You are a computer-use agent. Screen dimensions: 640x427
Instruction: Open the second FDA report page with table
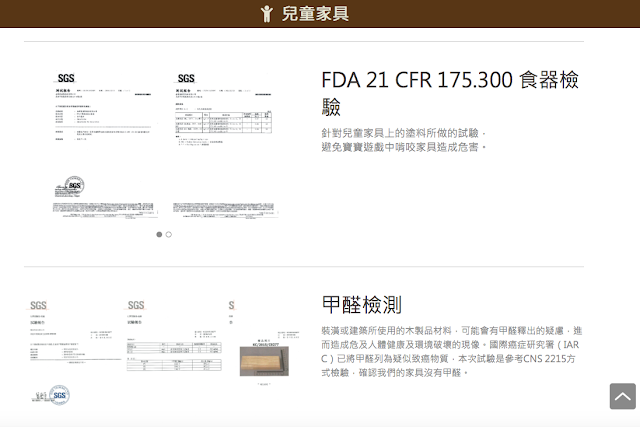[224, 145]
